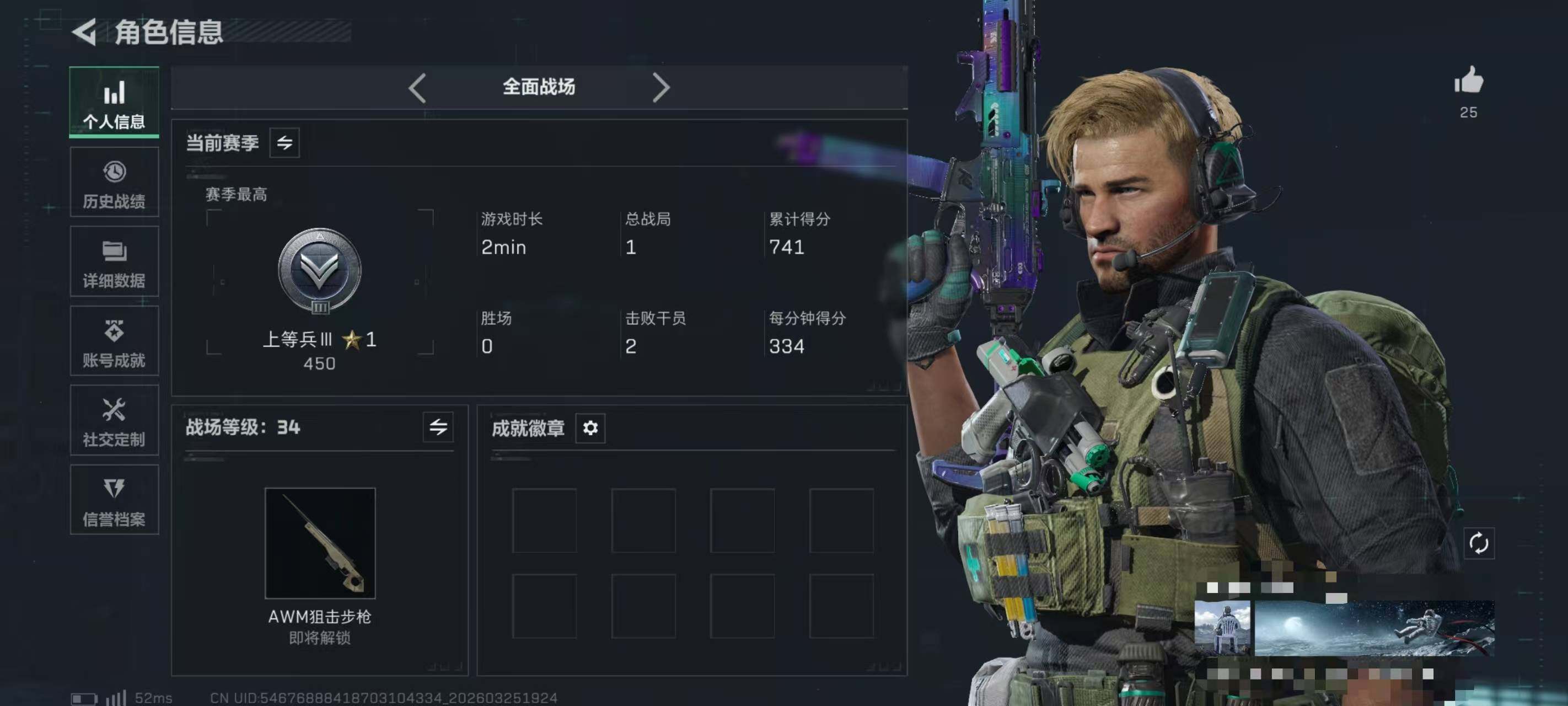The height and width of the screenshot is (706, 1568).
Task: Select the AWM狙击步枪 unlock thumbnail
Action: (x=320, y=543)
